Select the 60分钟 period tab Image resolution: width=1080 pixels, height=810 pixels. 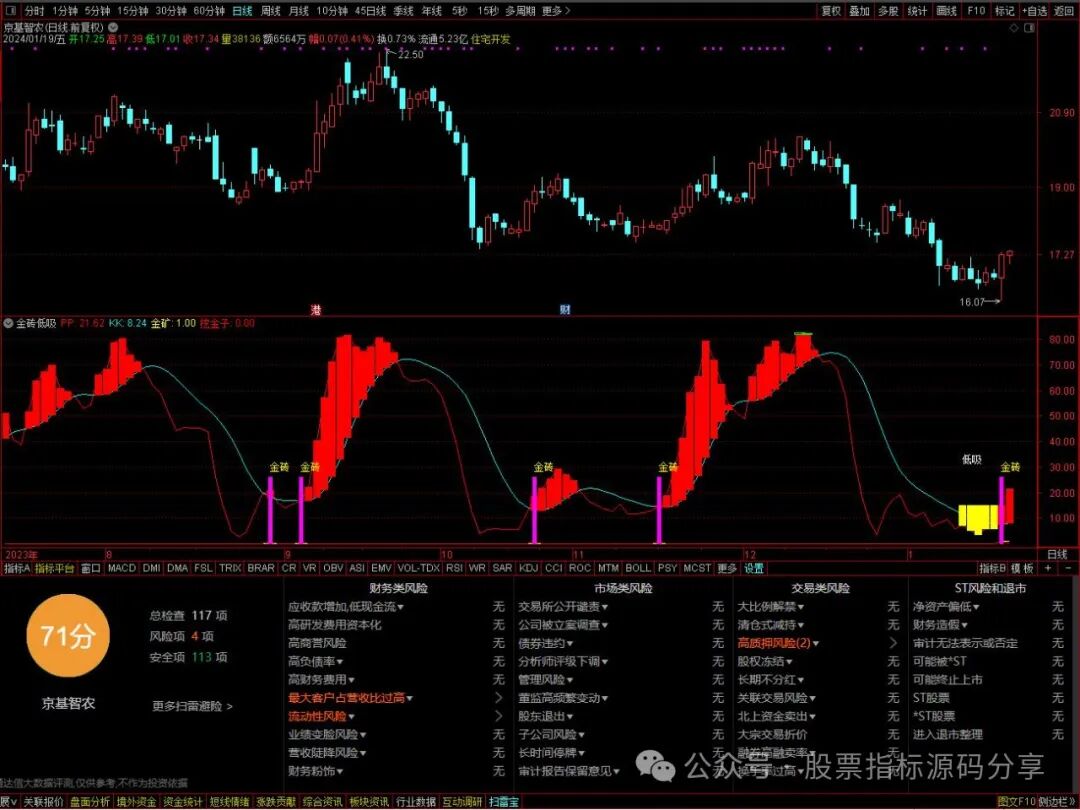pyautogui.click(x=208, y=11)
